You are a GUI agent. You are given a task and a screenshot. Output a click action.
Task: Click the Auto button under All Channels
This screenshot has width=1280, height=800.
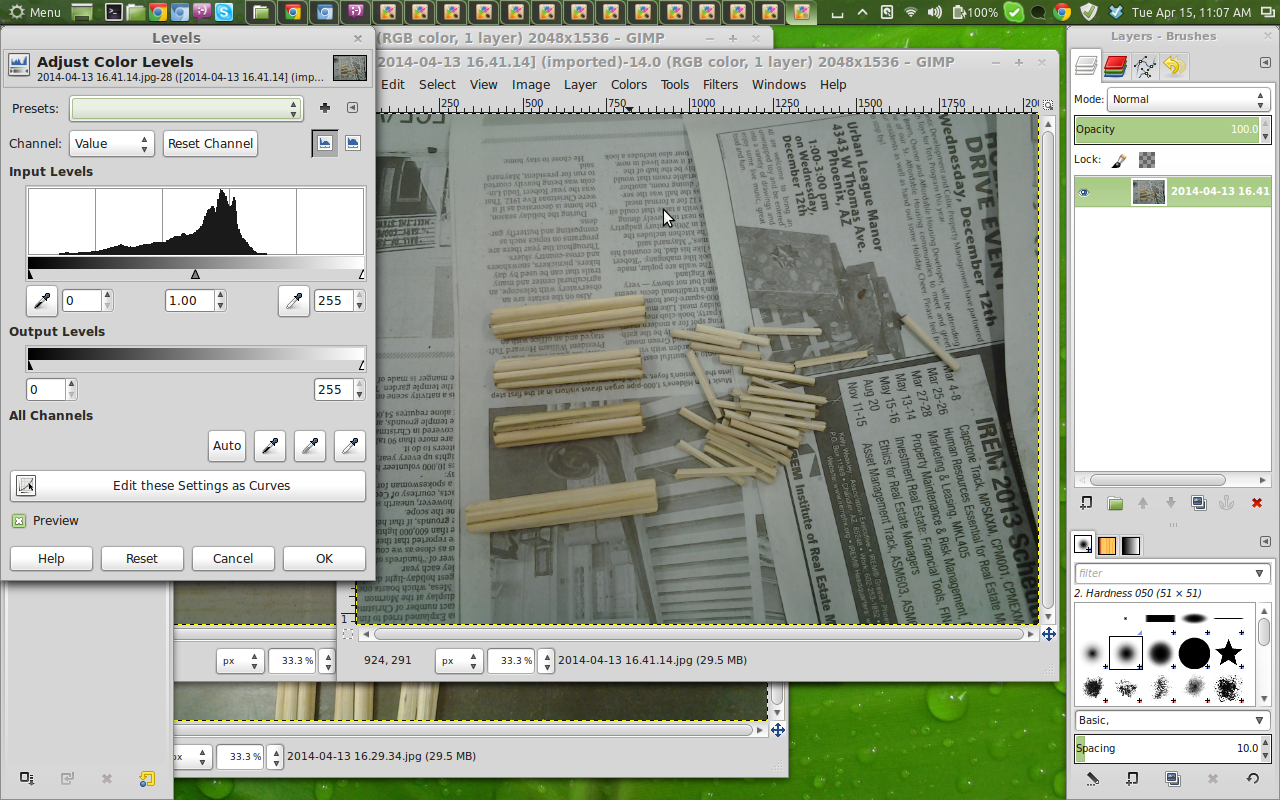(226, 446)
